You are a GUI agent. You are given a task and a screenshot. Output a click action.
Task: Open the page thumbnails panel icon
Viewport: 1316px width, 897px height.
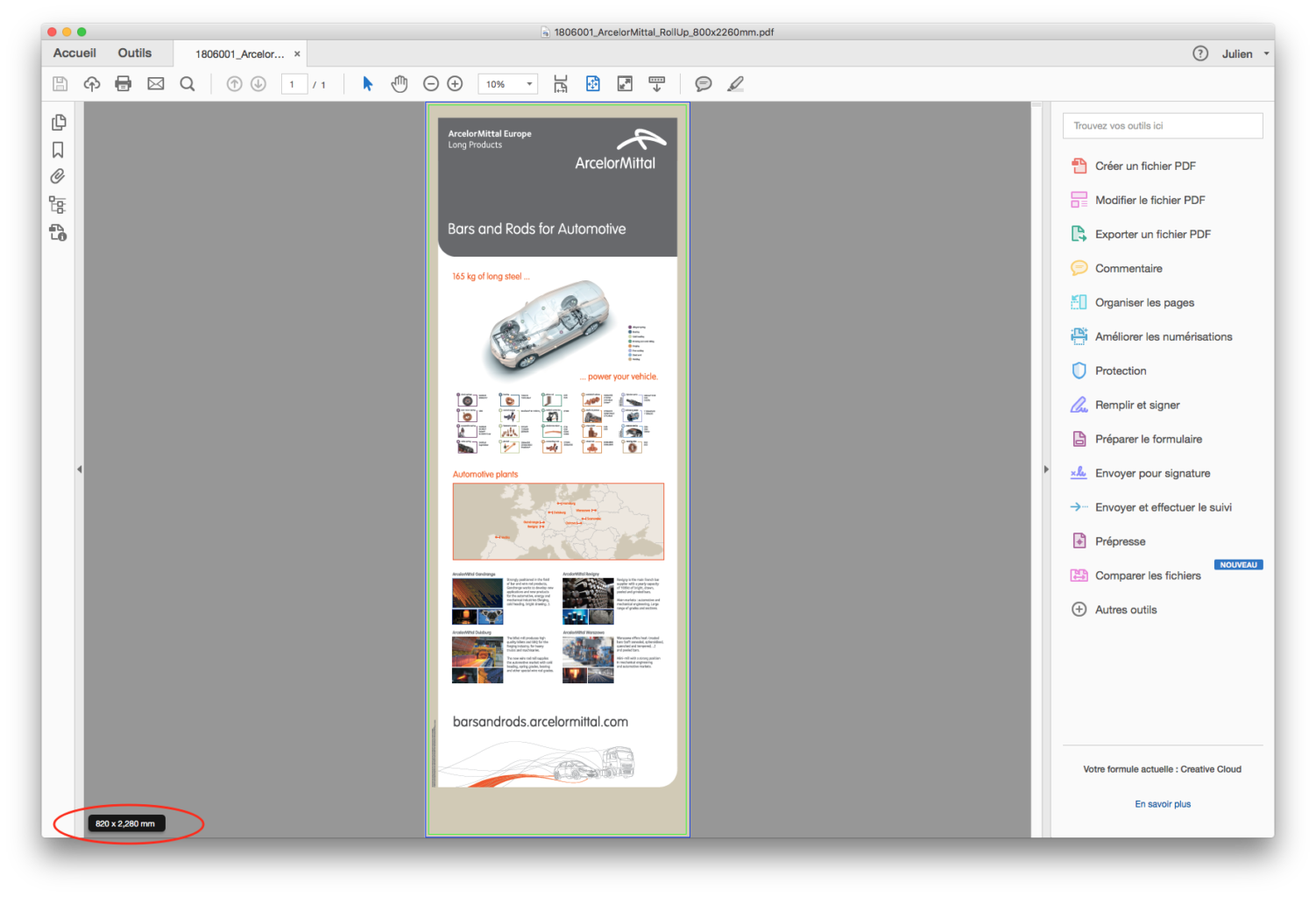59,123
